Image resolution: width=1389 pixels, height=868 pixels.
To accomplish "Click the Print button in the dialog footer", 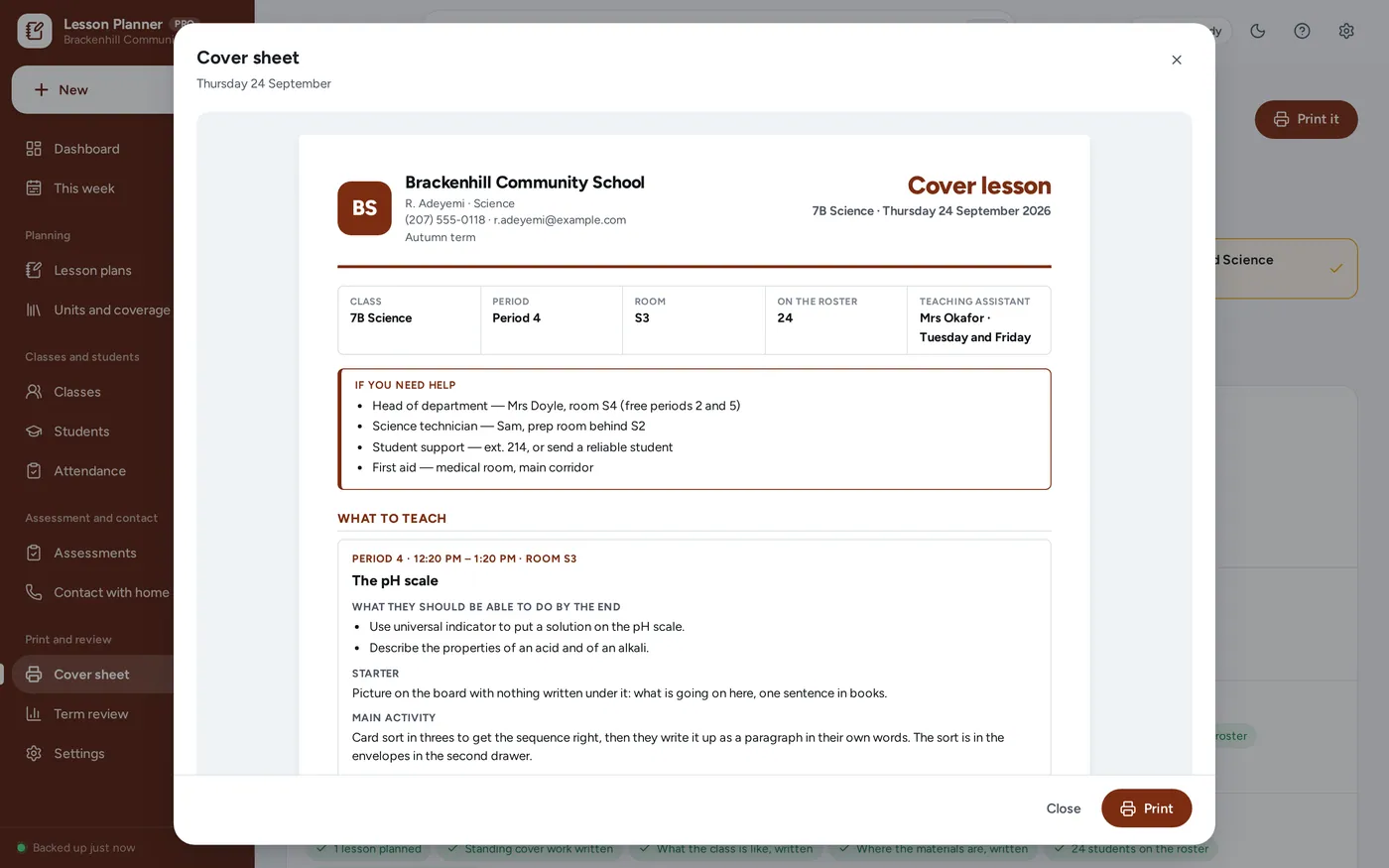I will point(1146,808).
